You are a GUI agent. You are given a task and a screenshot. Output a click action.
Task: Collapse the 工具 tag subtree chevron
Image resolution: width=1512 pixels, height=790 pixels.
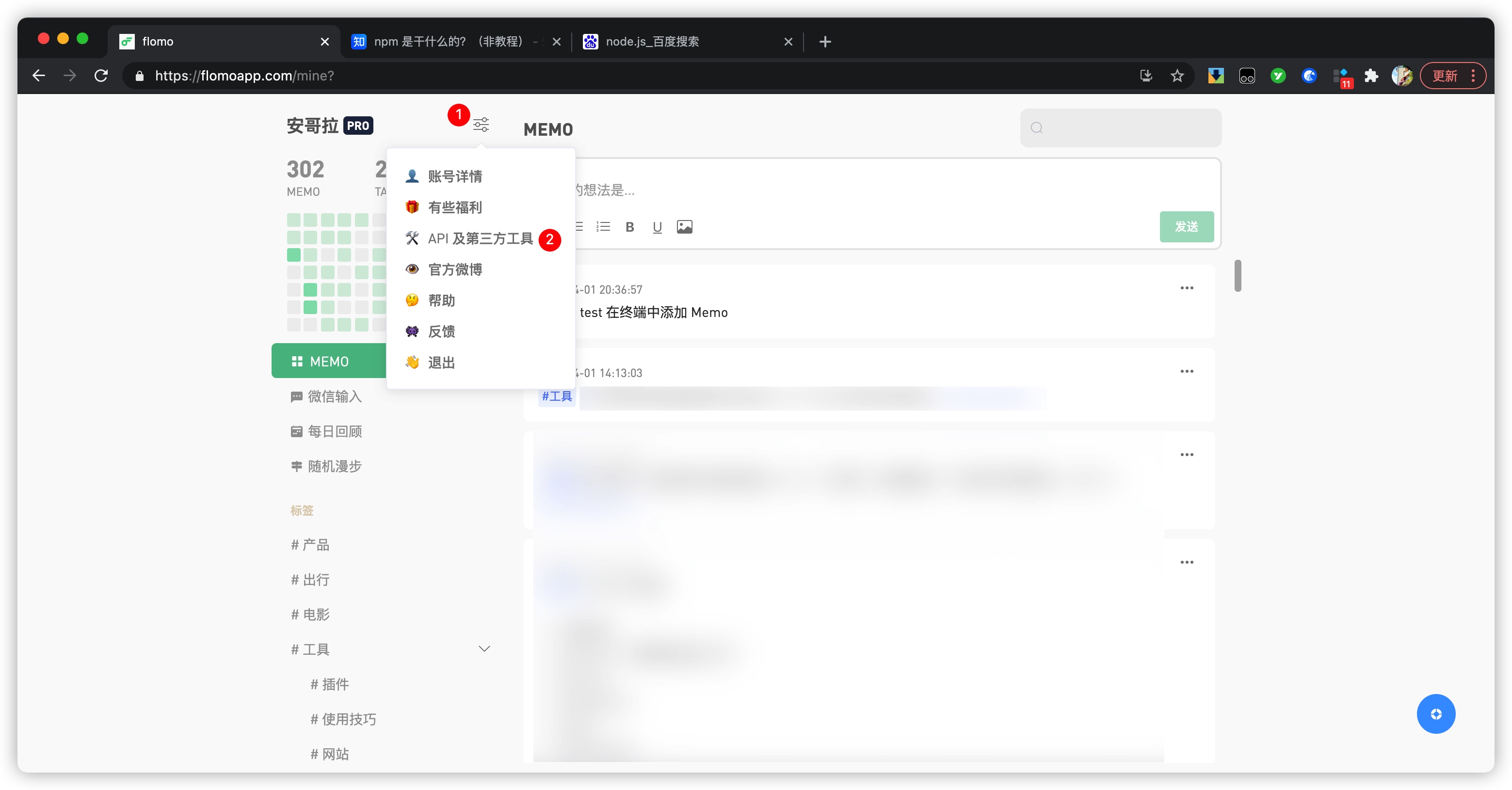[484, 648]
